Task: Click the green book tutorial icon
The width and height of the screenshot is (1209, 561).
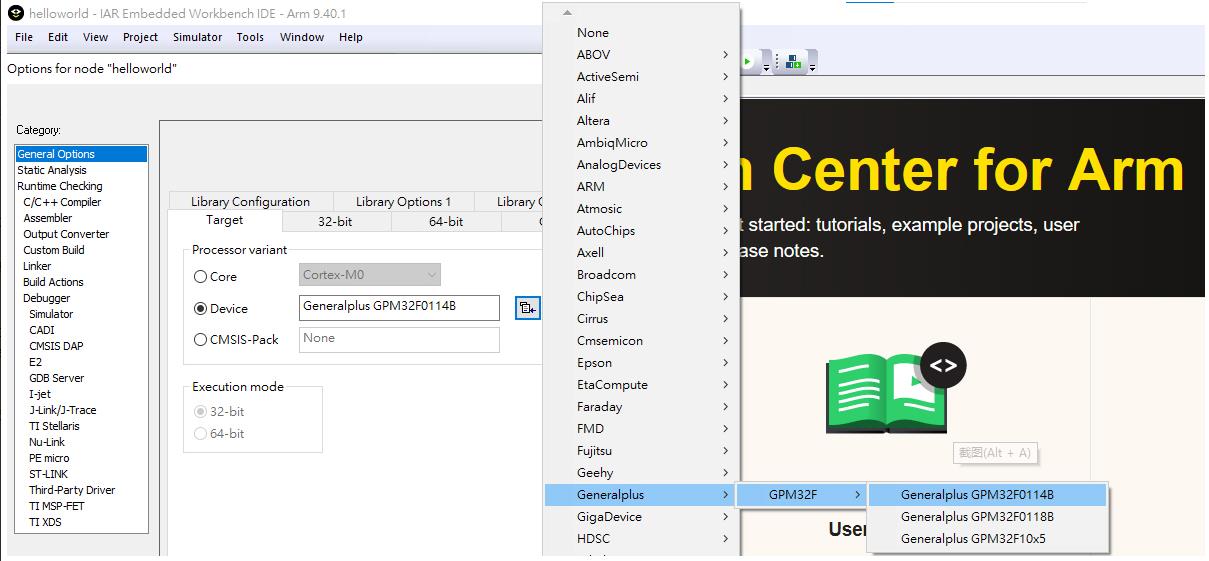Action: [886, 392]
